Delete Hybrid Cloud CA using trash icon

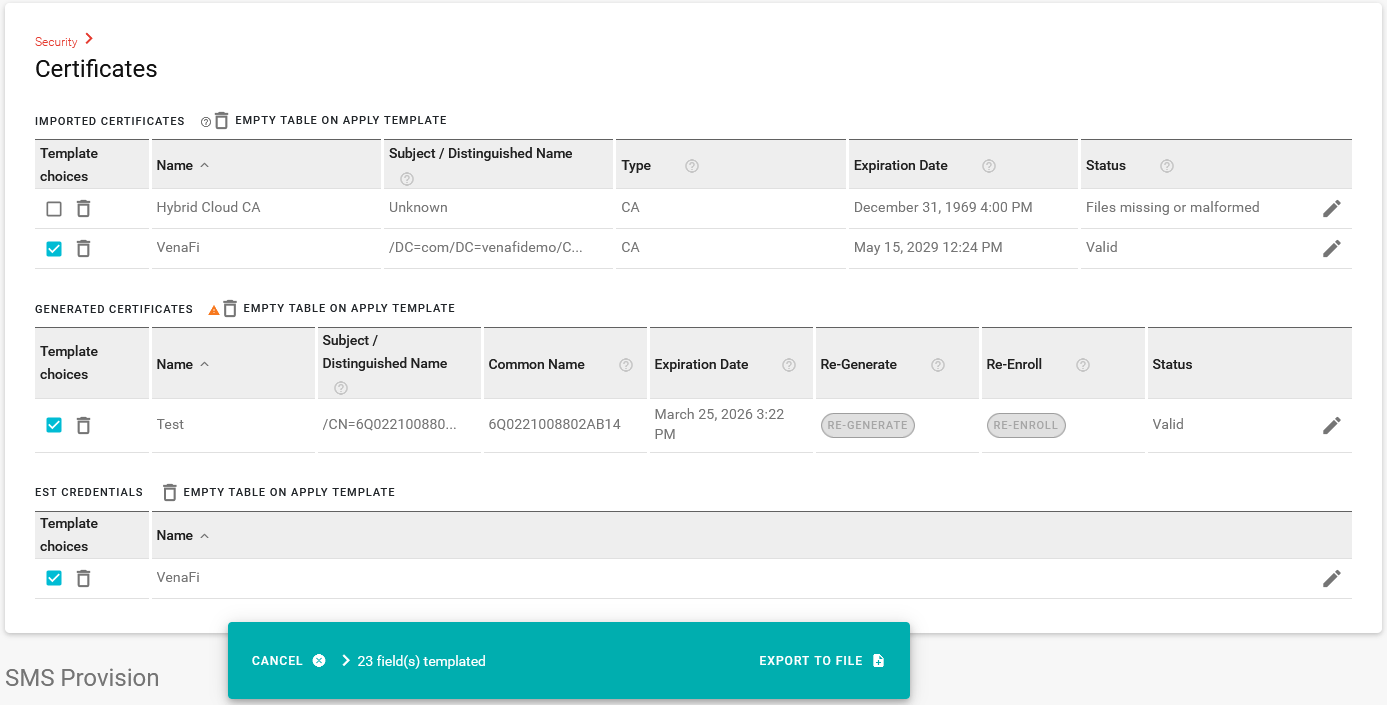pyautogui.click(x=84, y=208)
